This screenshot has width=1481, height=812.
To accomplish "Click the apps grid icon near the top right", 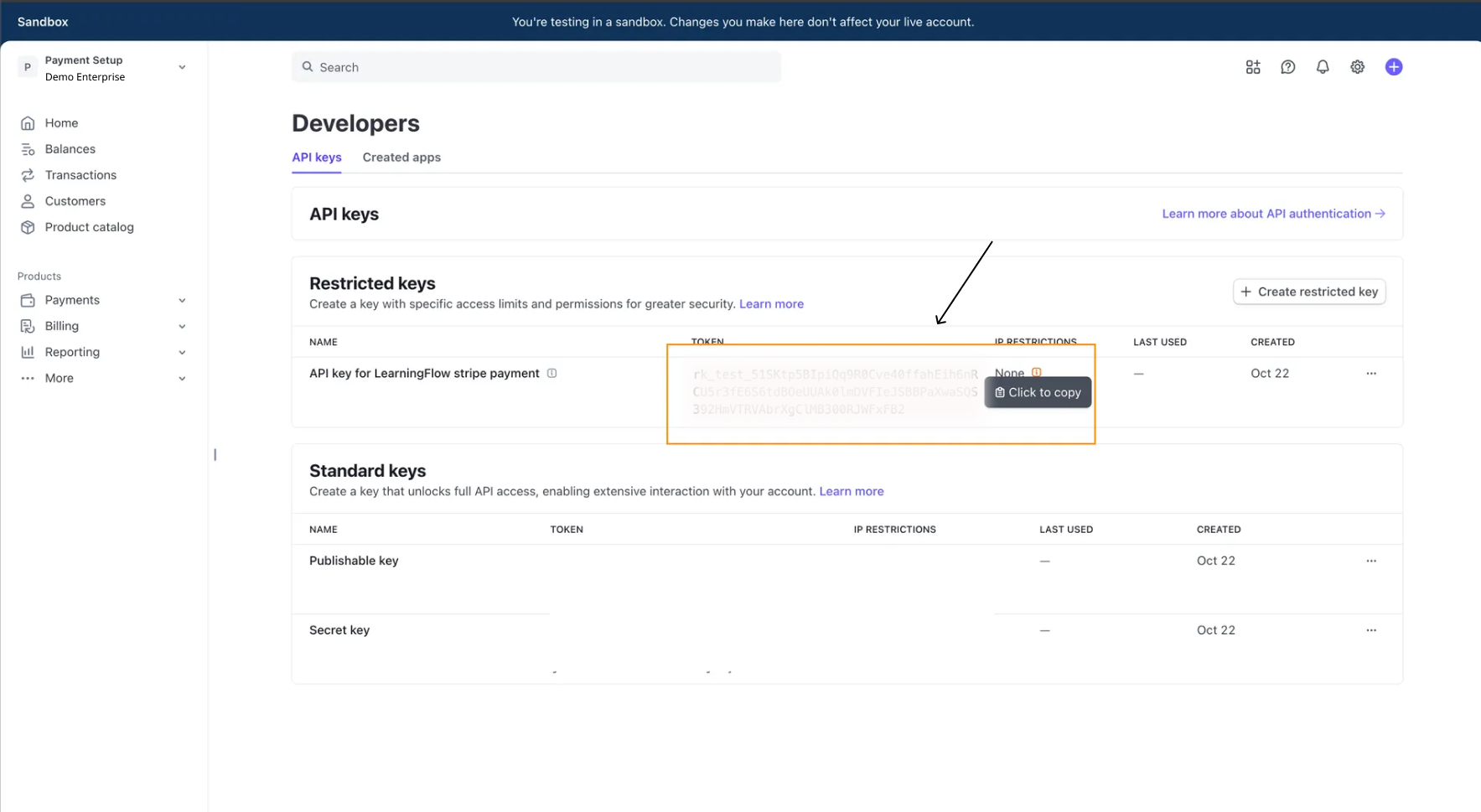I will [1253, 66].
